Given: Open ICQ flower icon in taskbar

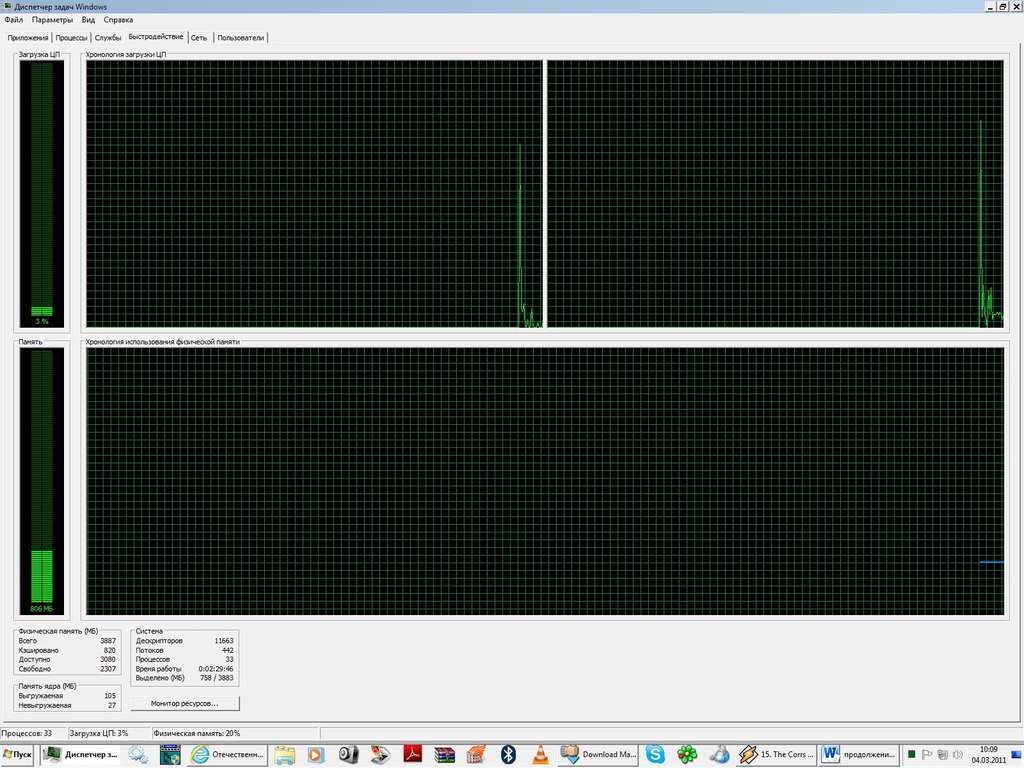Looking at the screenshot, I should (x=686, y=754).
